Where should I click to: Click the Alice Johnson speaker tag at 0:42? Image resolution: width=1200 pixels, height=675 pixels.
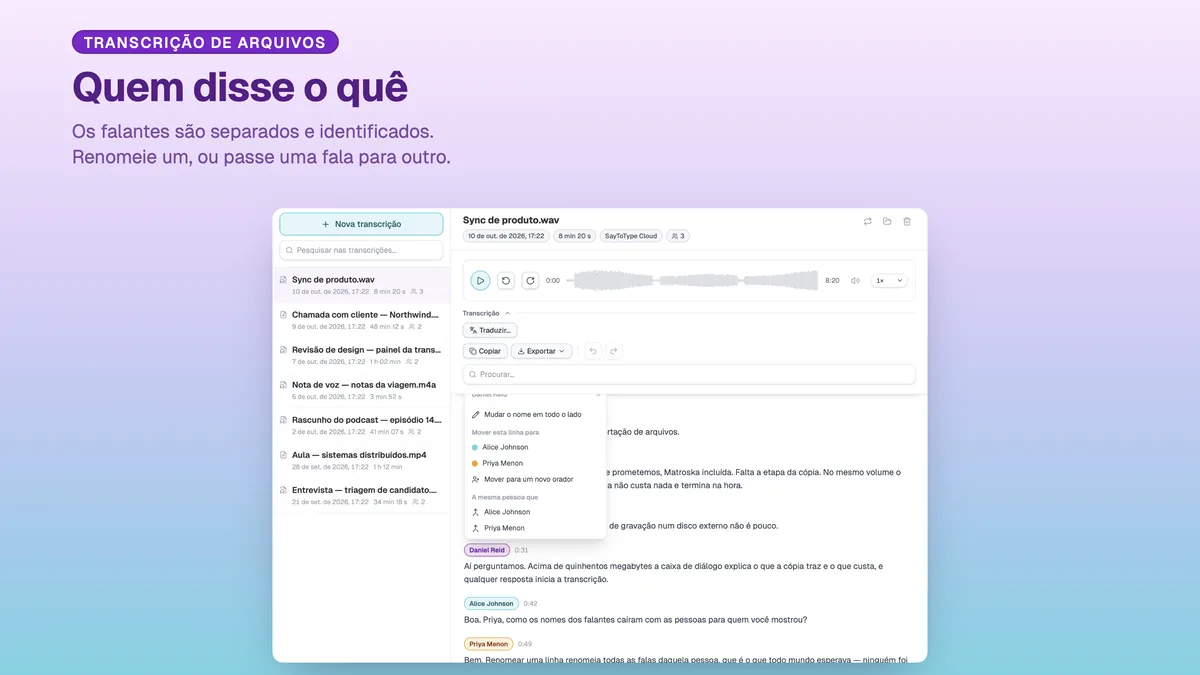tap(491, 604)
